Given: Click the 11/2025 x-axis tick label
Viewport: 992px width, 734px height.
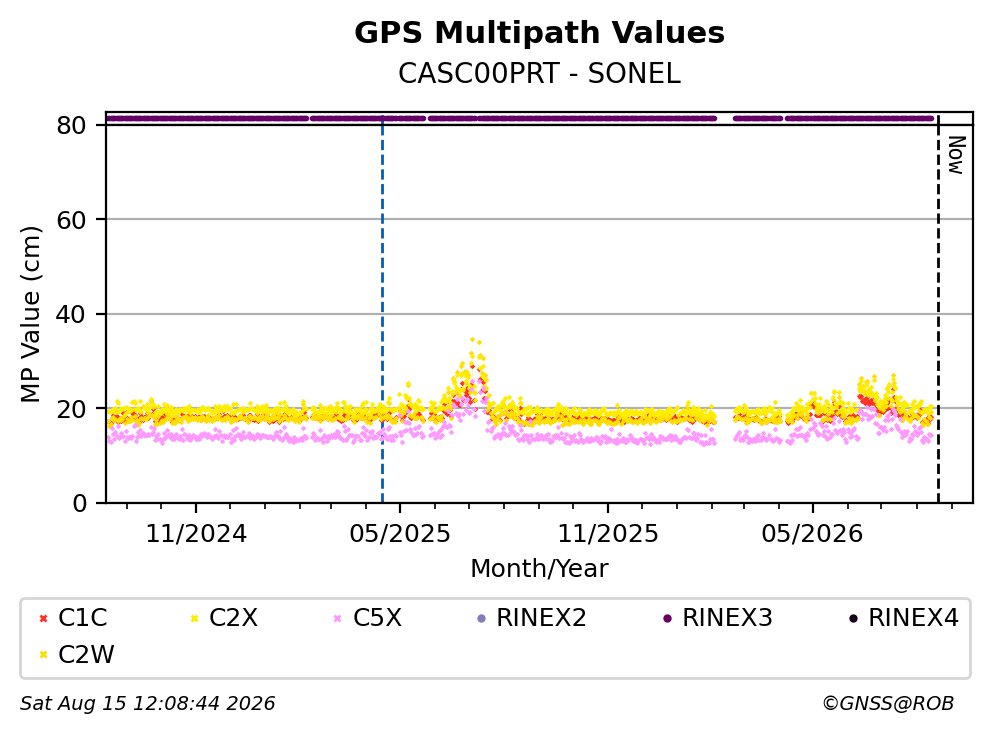Looking at the screenshot, I should (608, 534).
